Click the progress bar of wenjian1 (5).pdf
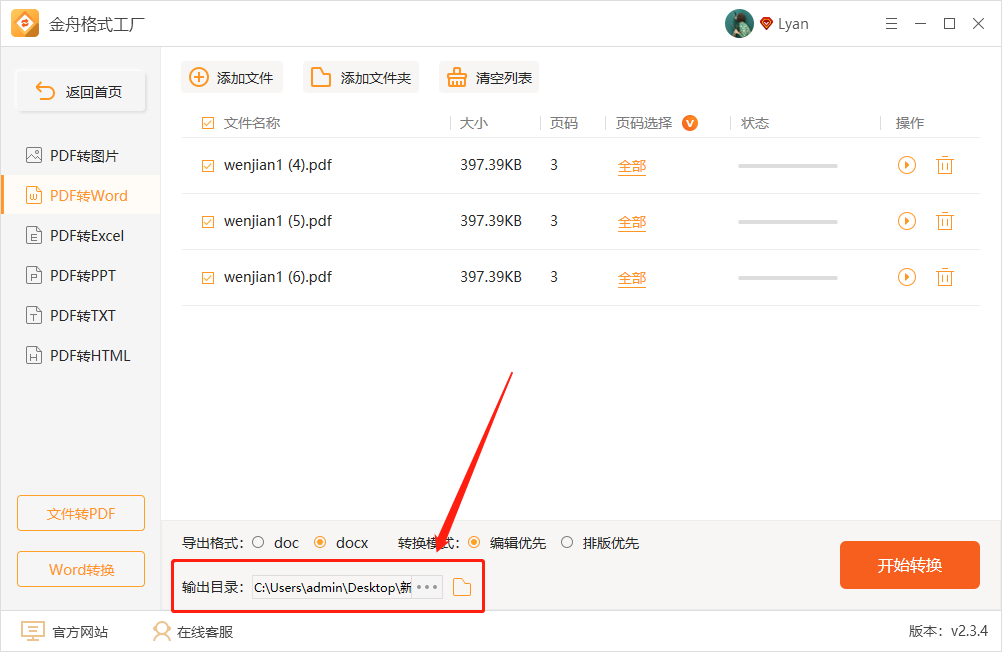The height and width of the screenshot is (652, 1002). pos(787,222)
